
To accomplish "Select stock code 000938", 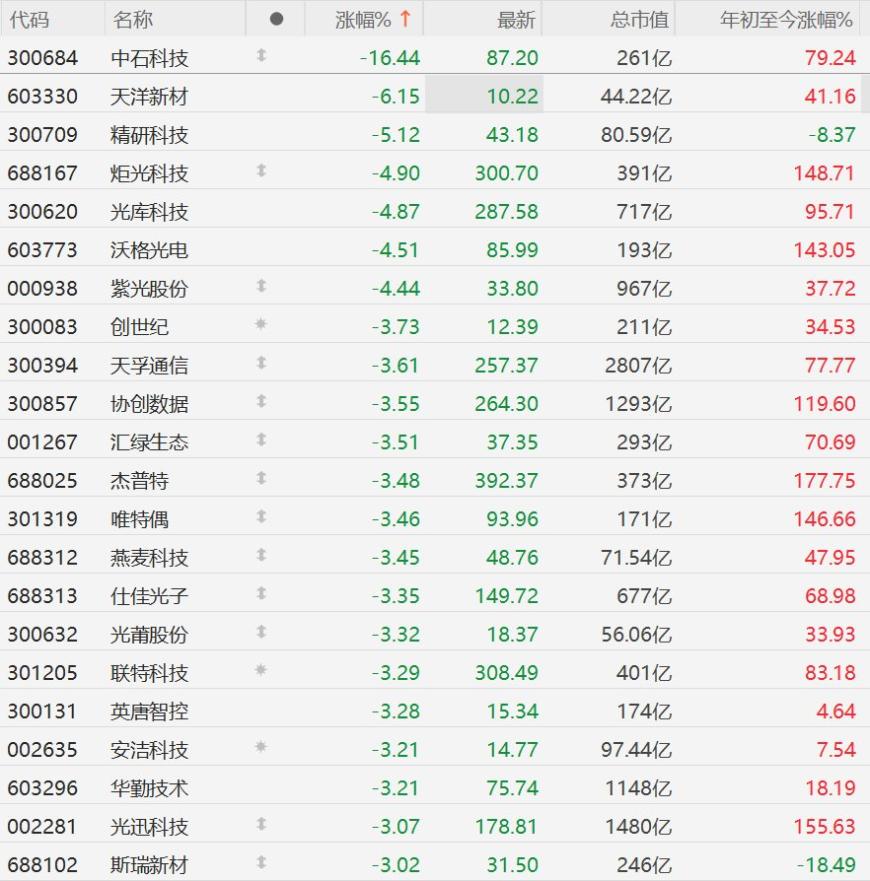I will (43, 288).
